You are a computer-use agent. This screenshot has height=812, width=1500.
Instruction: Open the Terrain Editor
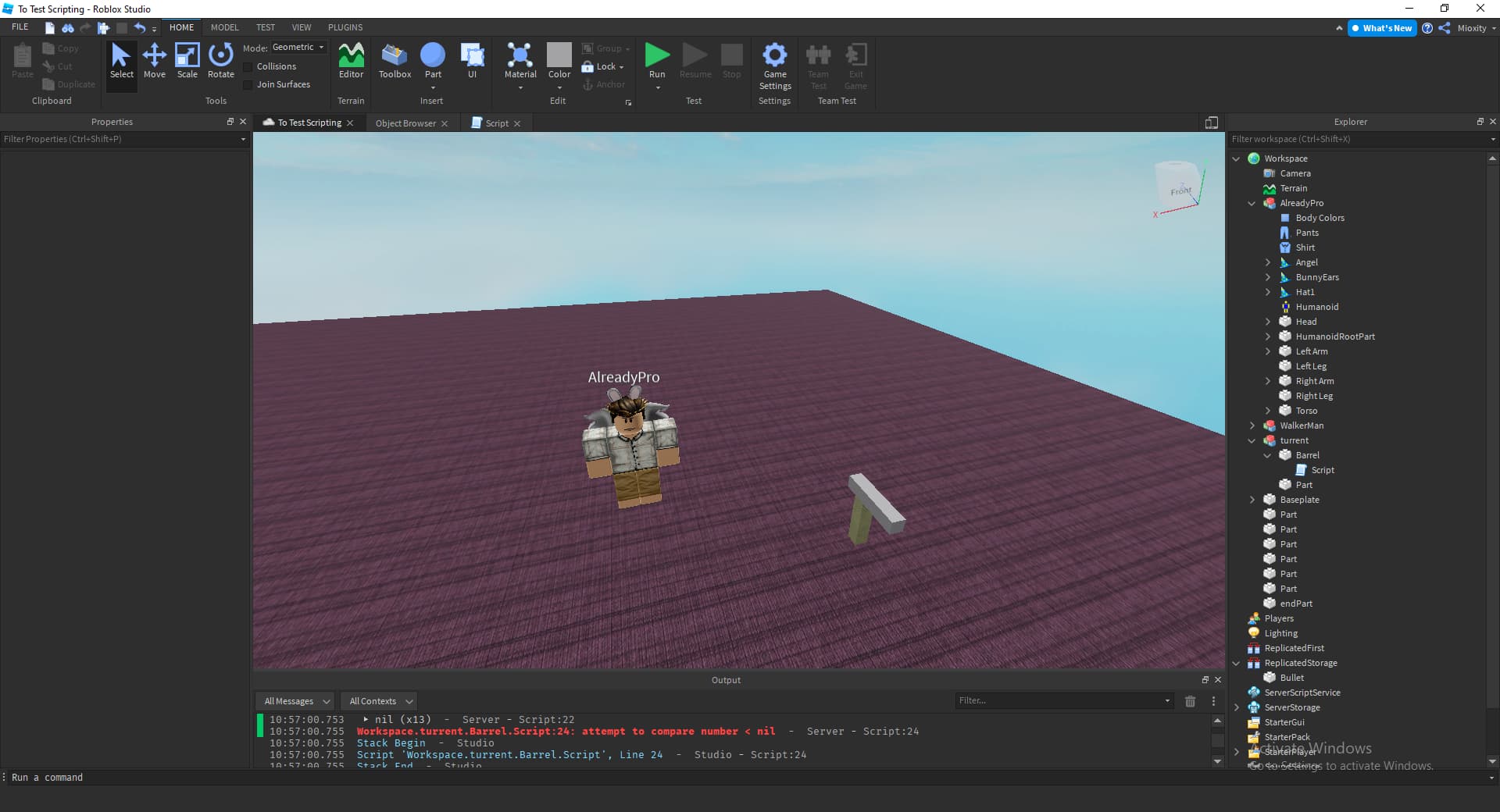pyautogui.click(x=351, y=60)
